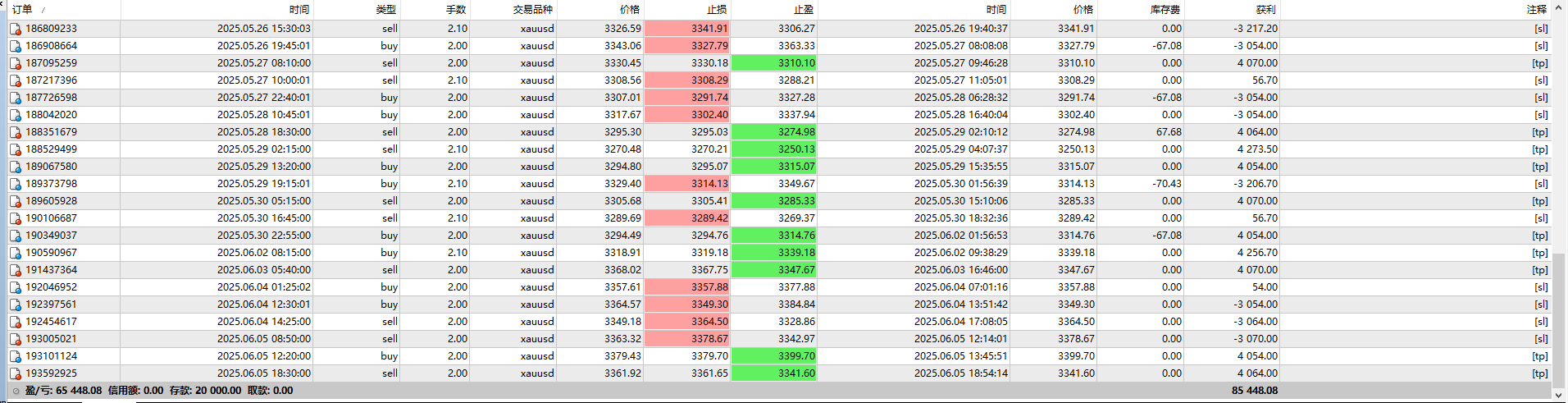This screenshot has height=403, width=1568.
Task: Click the summary row icon before 盈/亏
Action: tap(16, 391)
